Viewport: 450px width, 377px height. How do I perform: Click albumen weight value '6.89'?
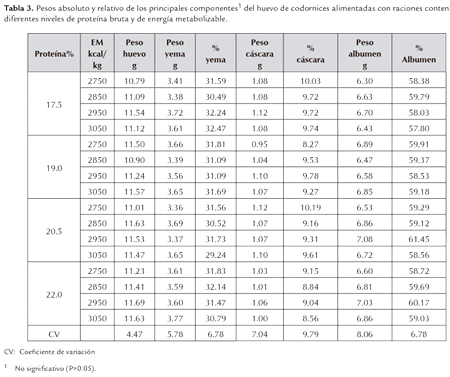pos(365,144)
